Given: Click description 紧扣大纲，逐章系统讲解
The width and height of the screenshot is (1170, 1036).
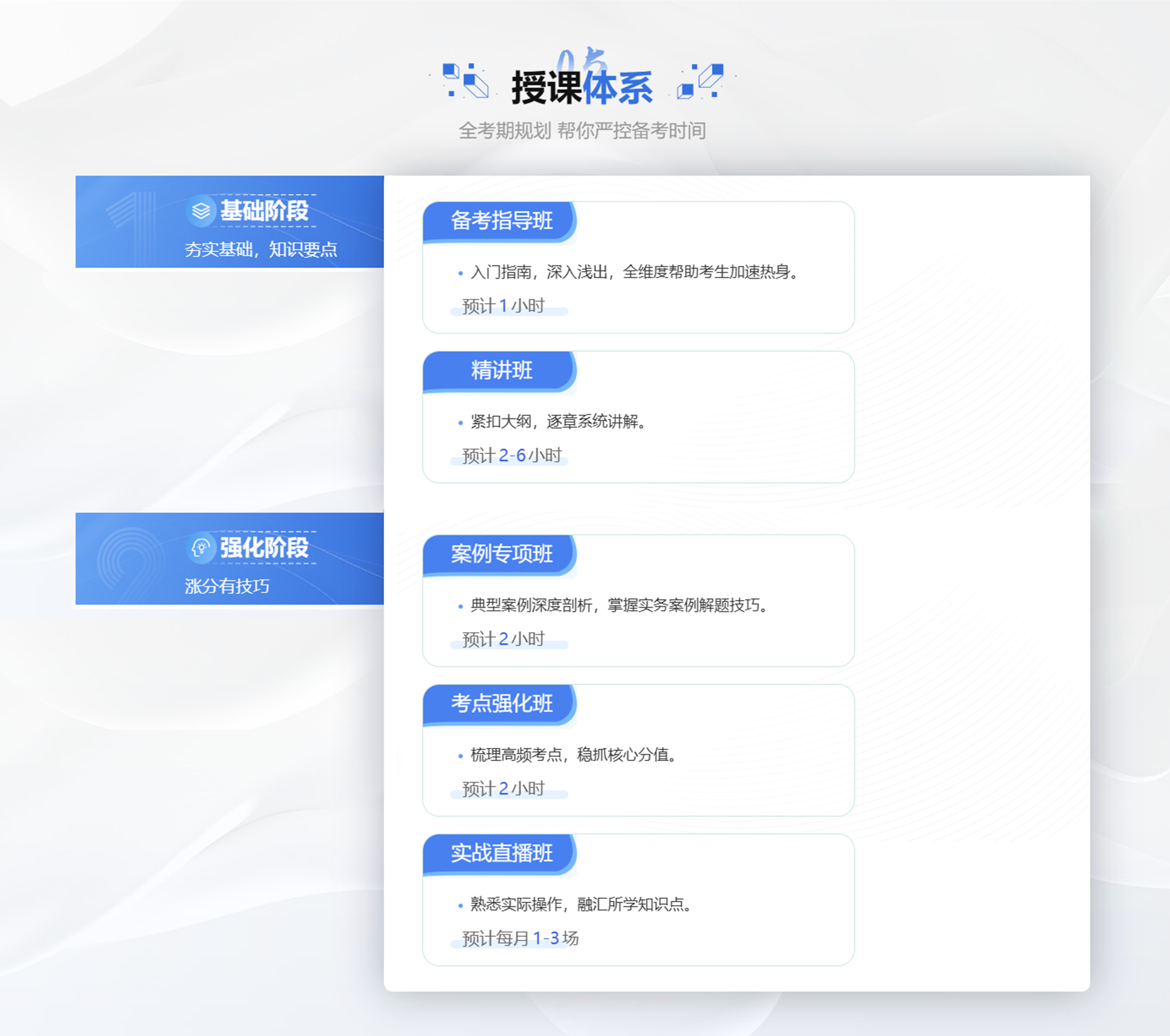Looking at the screenshot, I should (x=559, y=421).
